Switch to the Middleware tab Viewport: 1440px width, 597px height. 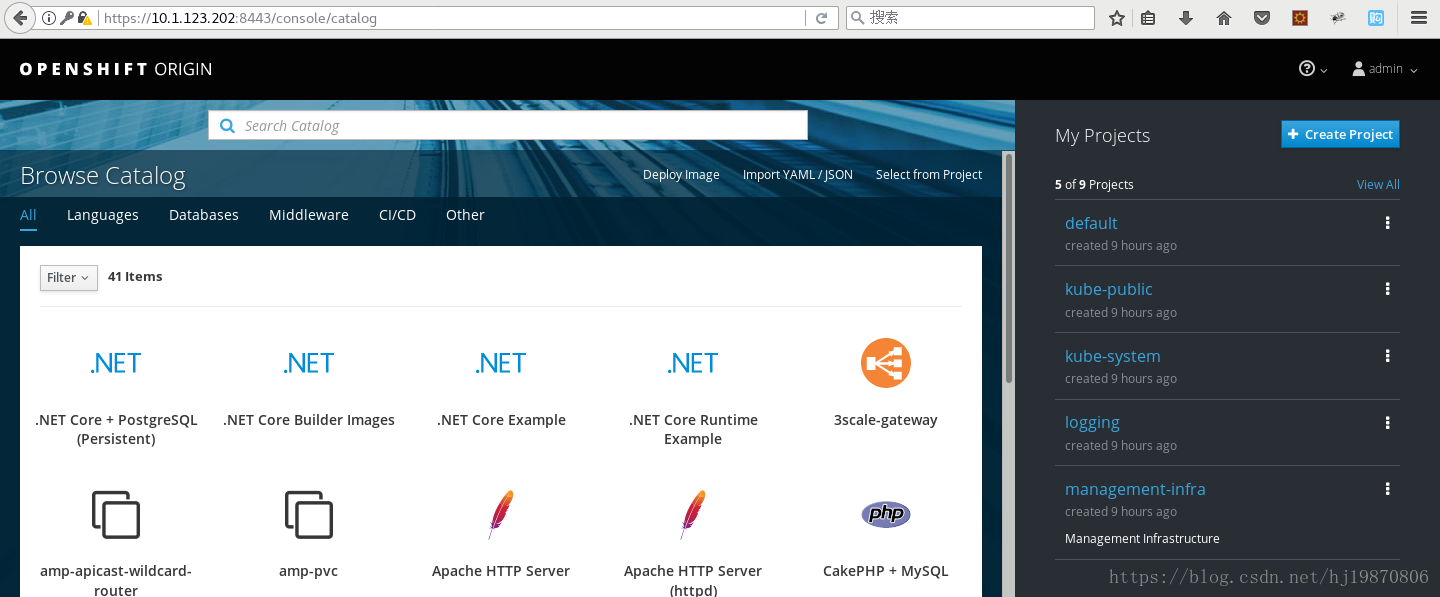tap(309, 215)
